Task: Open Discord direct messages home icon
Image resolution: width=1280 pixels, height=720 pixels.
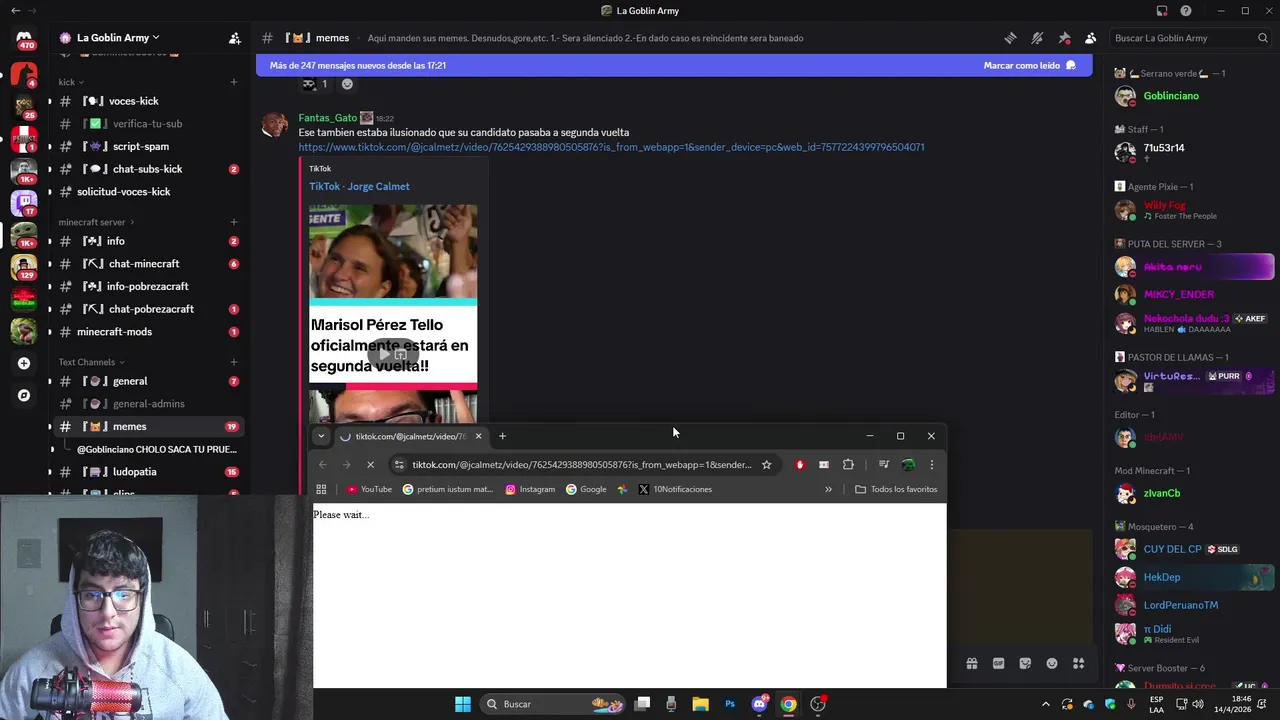Action: 24,38
